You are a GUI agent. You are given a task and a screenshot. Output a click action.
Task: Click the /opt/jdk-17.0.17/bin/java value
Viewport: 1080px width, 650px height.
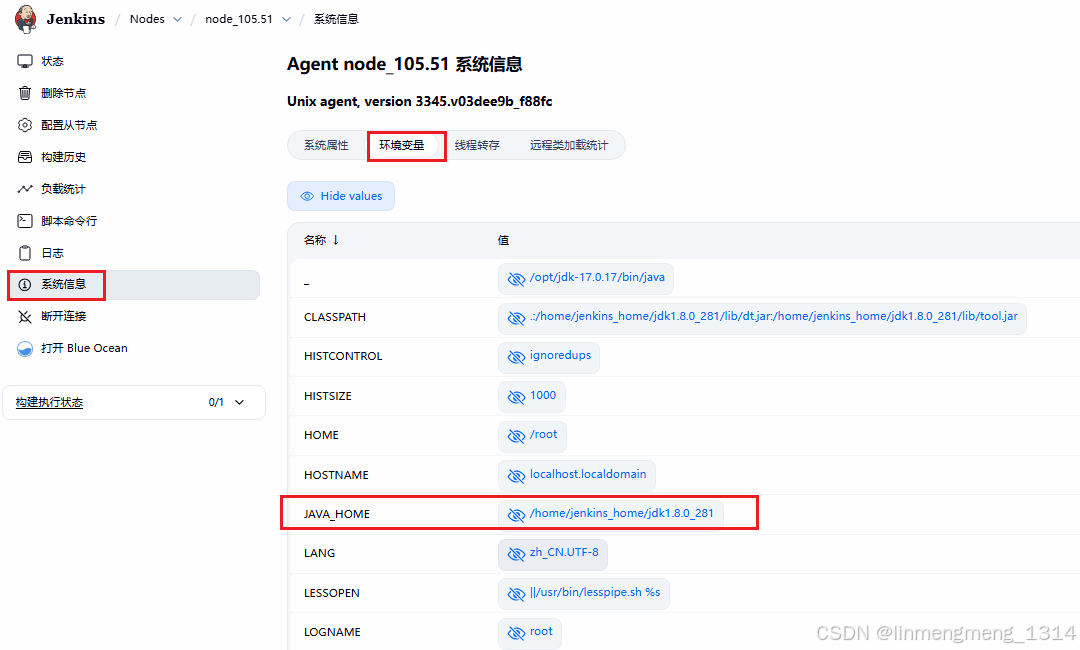click(597, 277)
